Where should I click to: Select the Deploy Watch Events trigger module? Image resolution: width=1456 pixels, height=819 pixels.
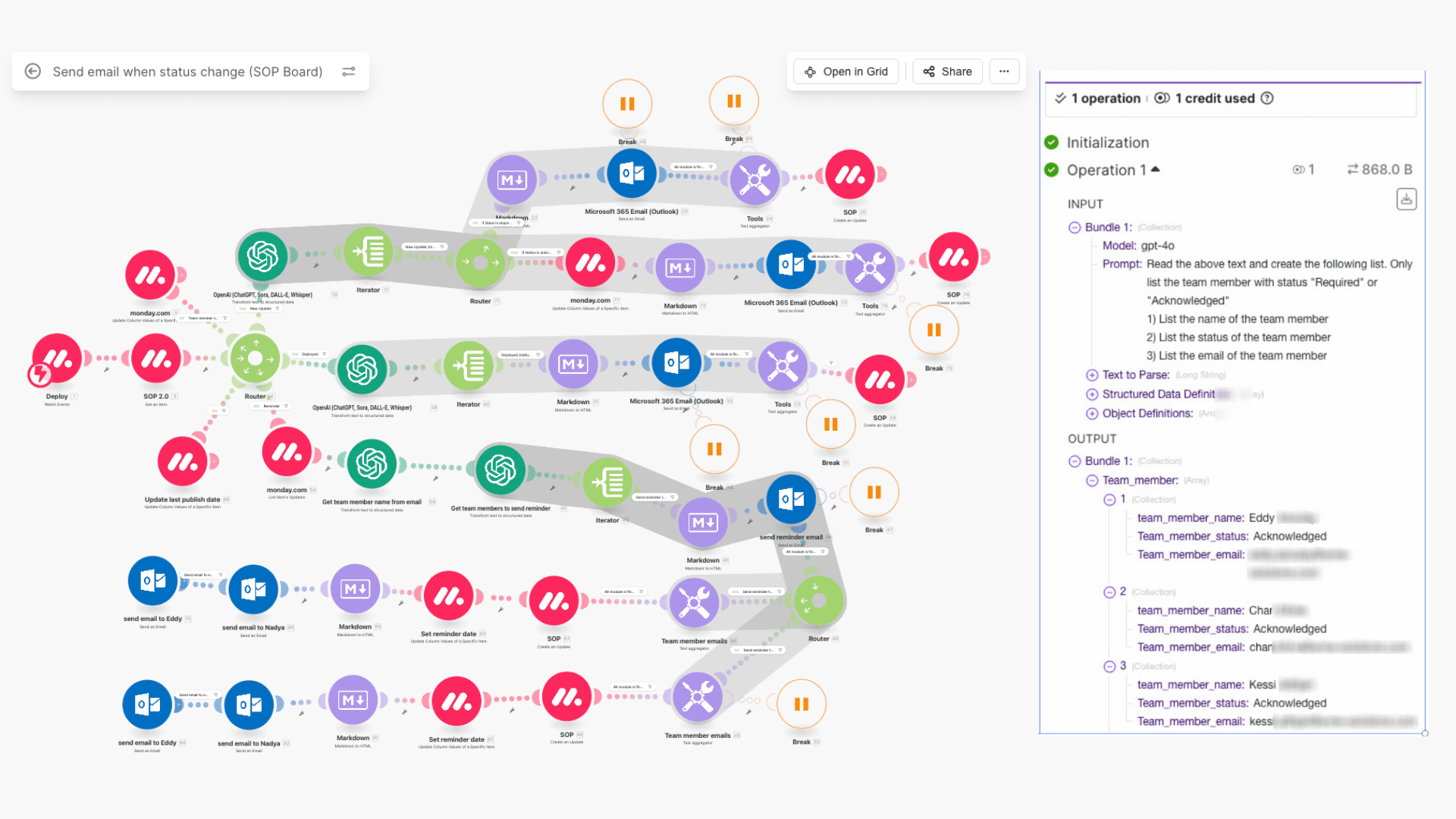57,359
